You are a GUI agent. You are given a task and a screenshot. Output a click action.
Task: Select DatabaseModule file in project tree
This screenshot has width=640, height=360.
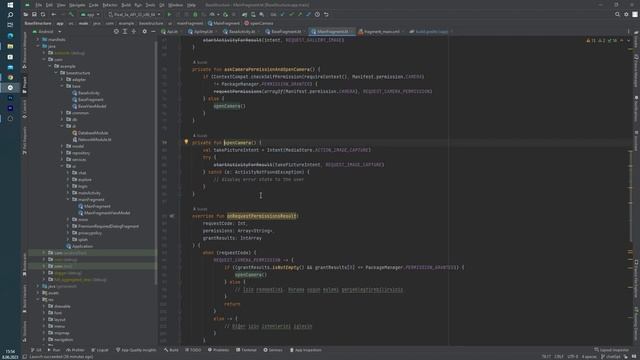[93, 133]
